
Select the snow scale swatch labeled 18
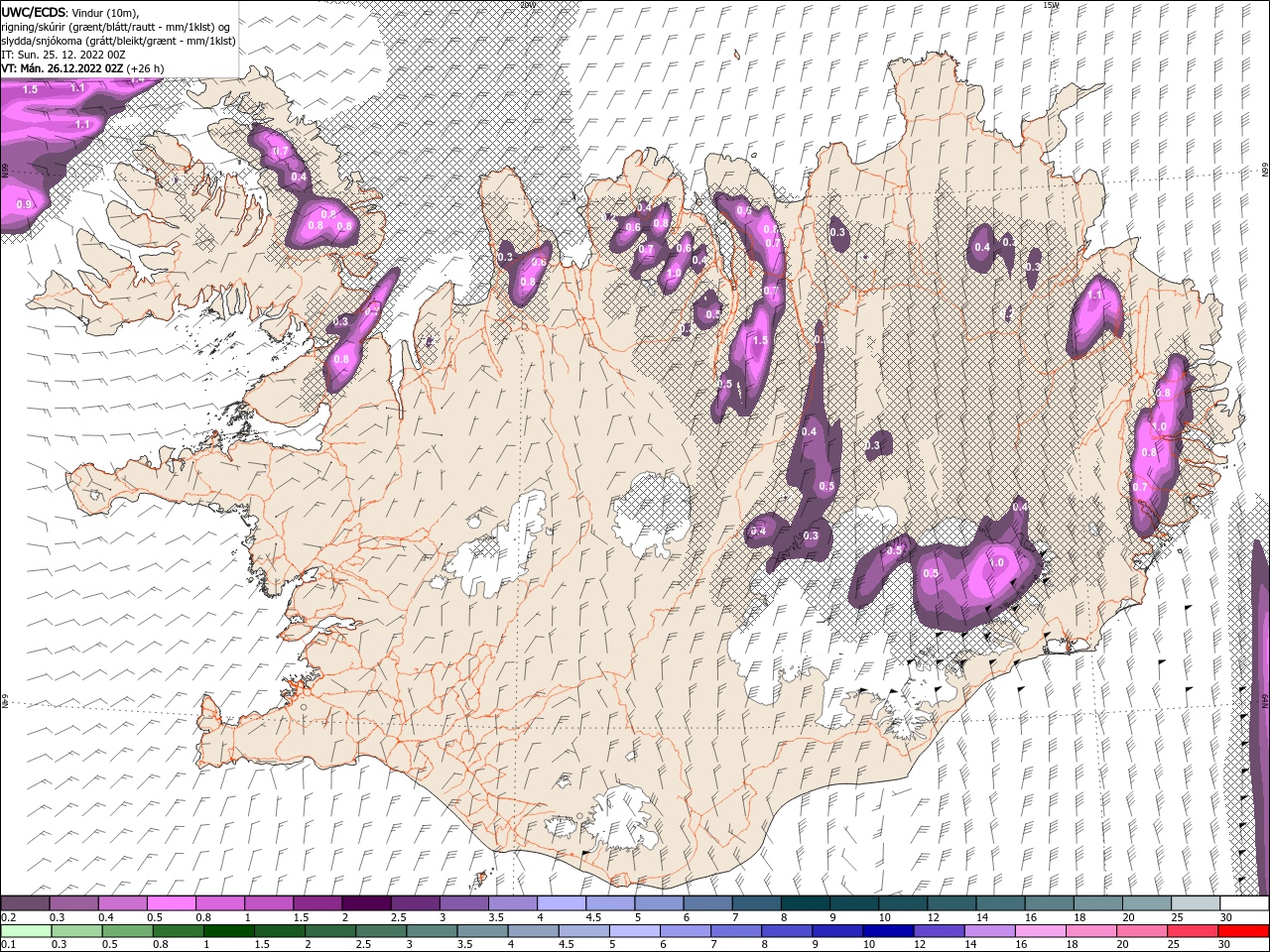click(1097, 903)
